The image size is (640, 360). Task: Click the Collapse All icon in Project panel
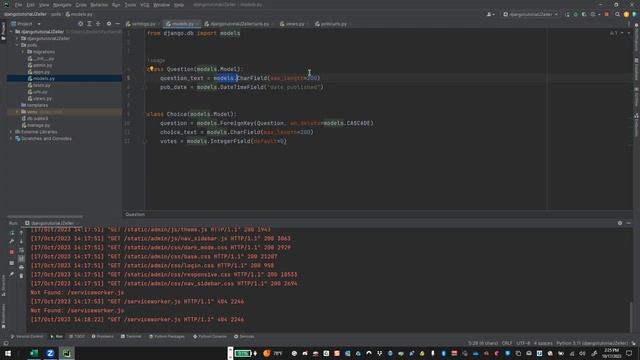[98, 24]
